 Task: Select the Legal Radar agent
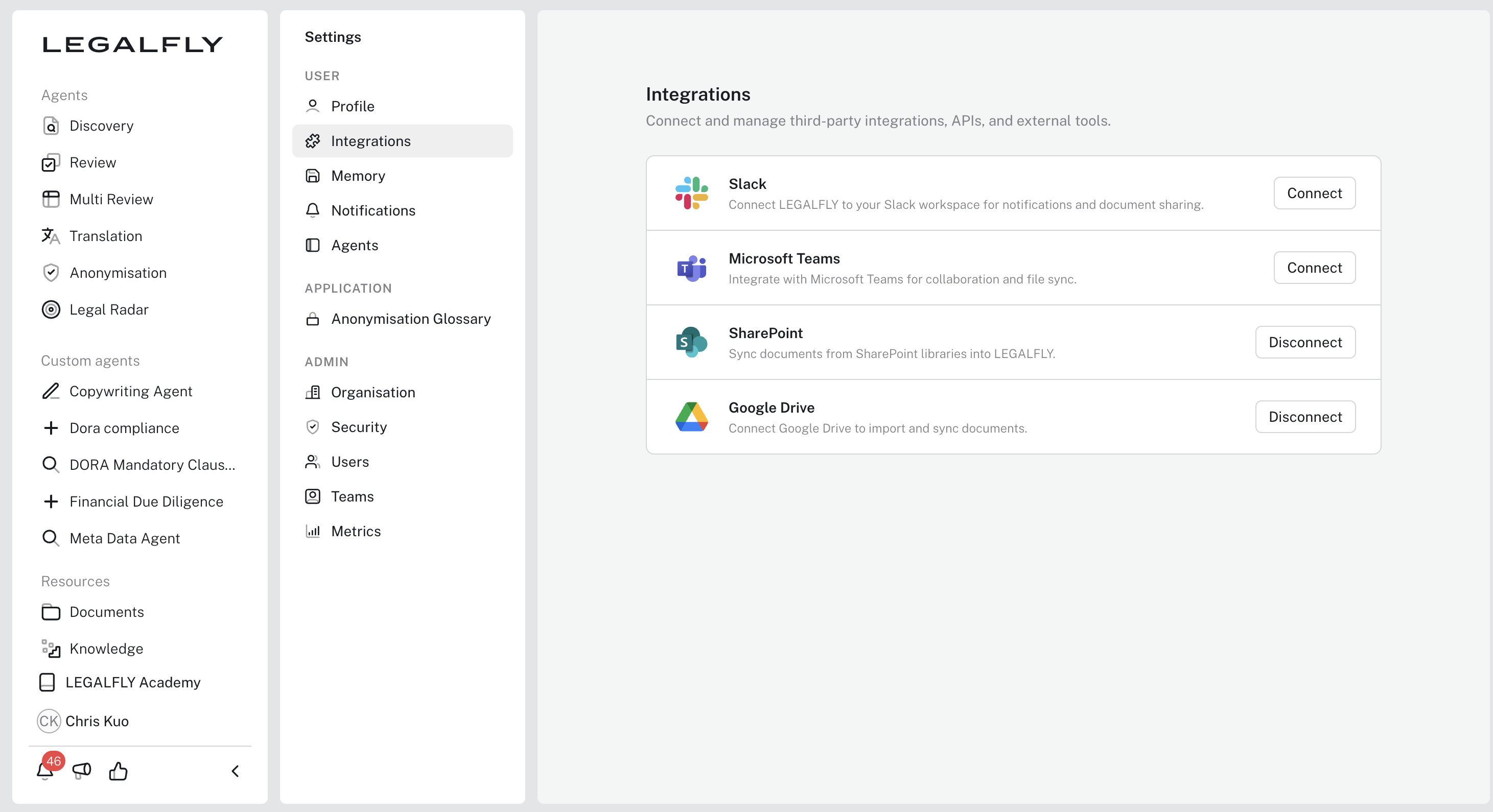[x=108, y=309]
